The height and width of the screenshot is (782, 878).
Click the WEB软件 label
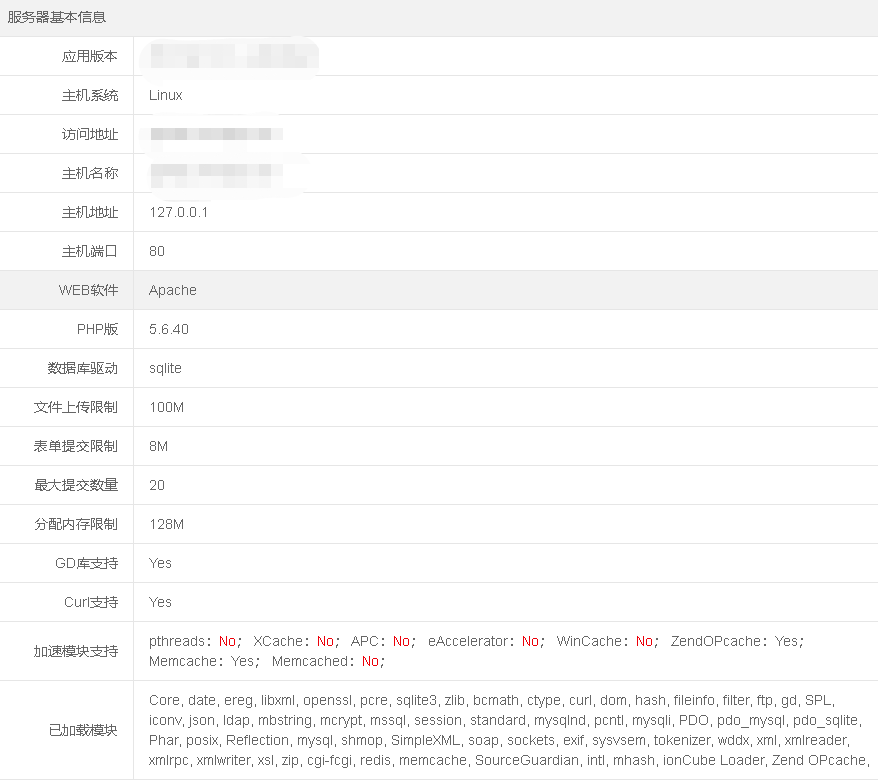click(88, 290)
